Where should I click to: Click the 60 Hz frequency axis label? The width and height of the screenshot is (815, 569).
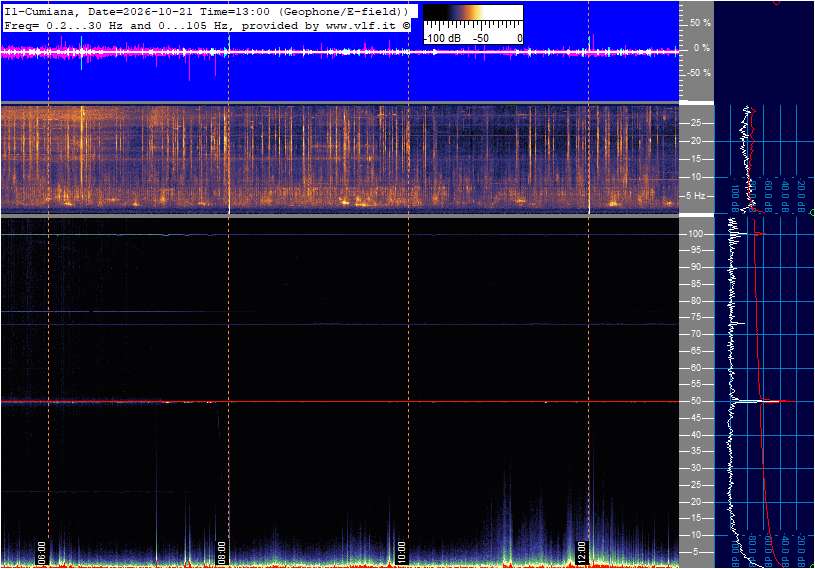coord(695,368)
